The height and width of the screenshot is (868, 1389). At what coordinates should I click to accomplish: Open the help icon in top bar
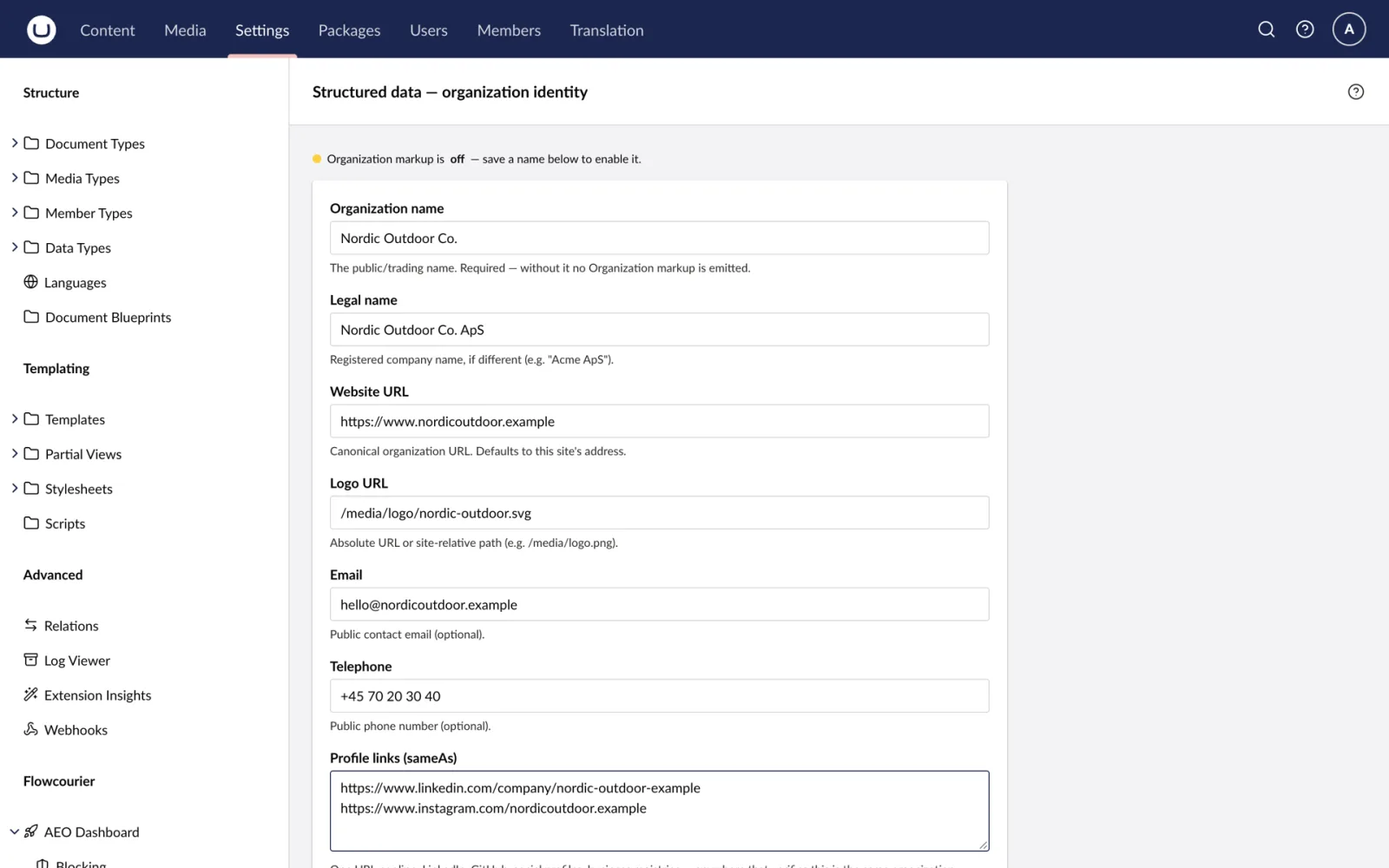[1305, 30]
